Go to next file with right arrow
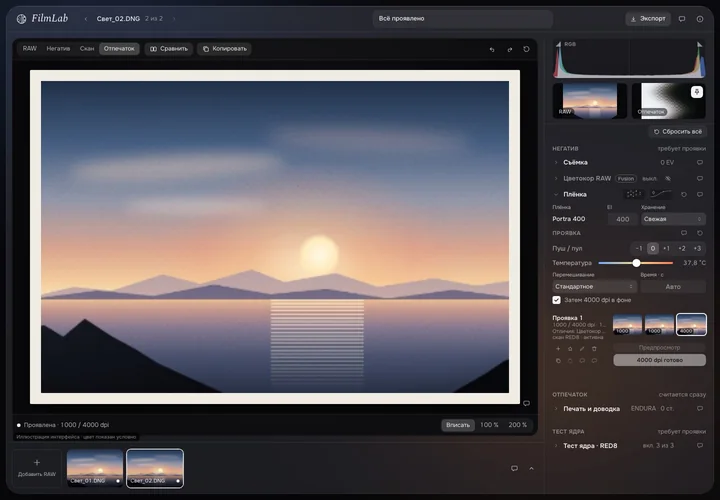 [174, 19]
